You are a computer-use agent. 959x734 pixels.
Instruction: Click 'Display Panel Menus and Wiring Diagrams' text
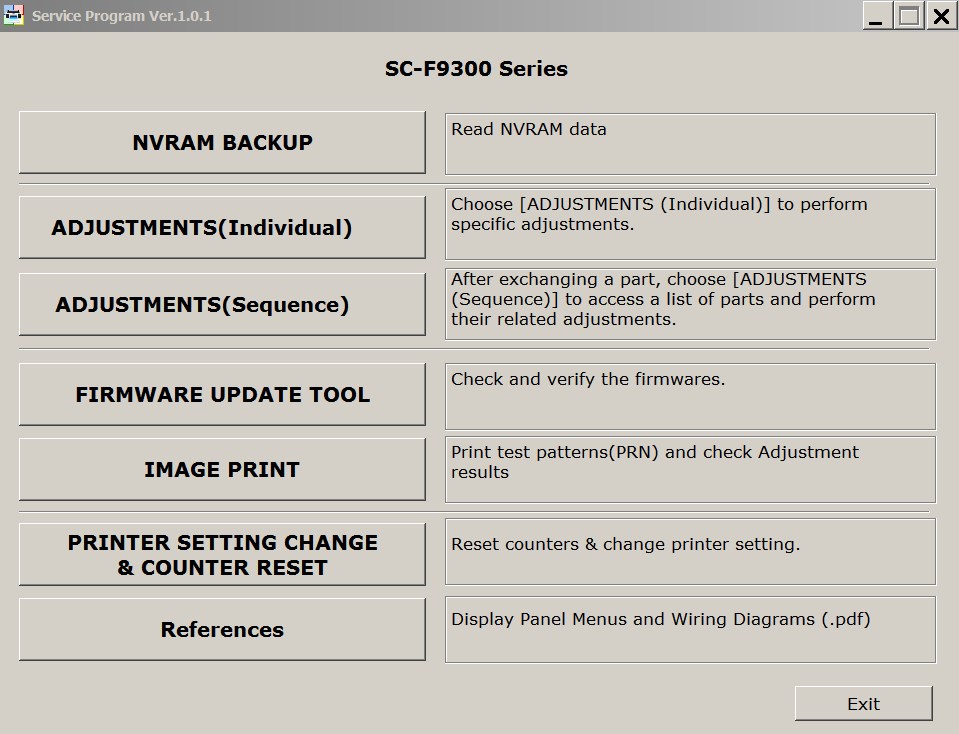pos(660,619)
